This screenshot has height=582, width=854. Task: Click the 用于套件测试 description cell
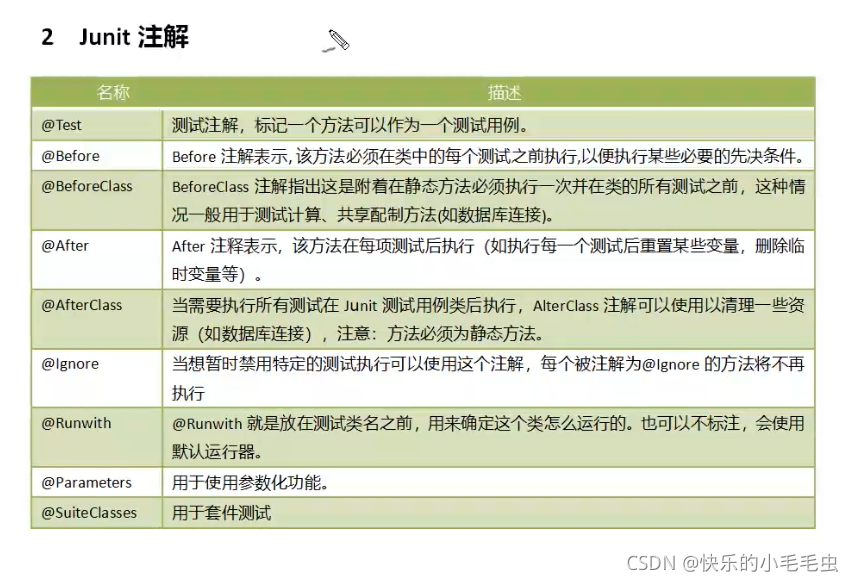coord(220,512)
